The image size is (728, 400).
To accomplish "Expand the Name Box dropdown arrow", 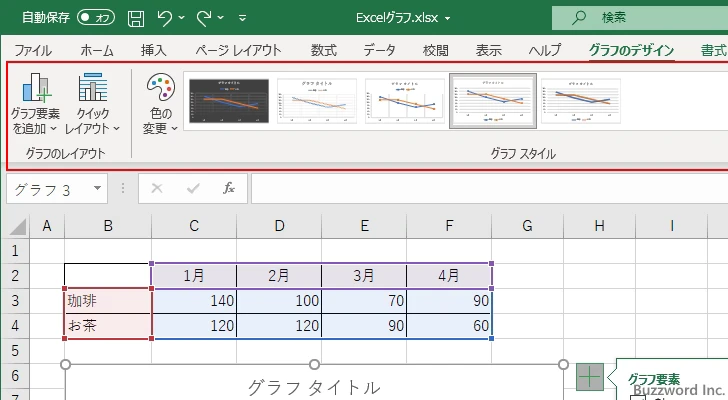I will (x=97, y=188).
